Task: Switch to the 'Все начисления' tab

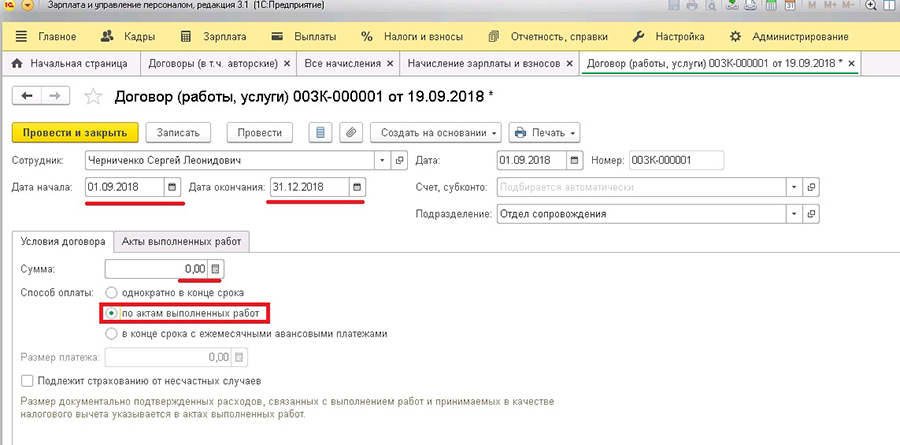Action: tap(342, 63)
